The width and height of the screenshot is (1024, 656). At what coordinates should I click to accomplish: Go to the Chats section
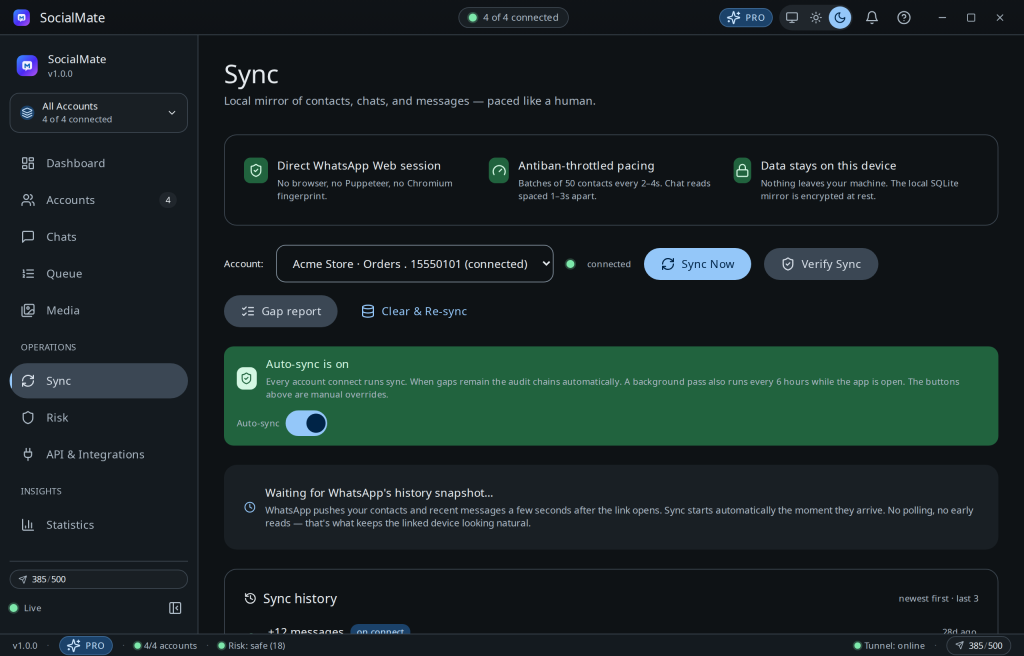(99, 237)
